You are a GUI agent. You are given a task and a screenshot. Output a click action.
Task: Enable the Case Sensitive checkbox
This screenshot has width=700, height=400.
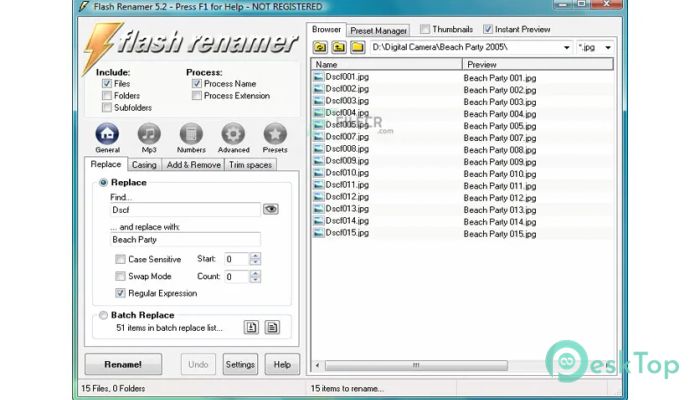(120, 259)
